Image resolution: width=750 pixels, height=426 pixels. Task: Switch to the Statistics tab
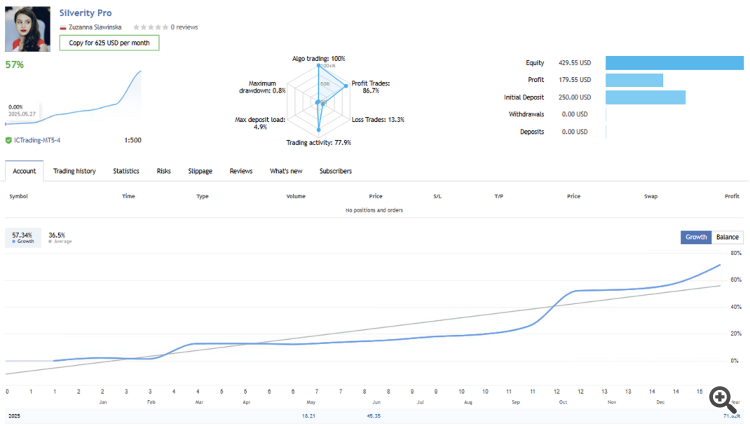tap(126, 171)
